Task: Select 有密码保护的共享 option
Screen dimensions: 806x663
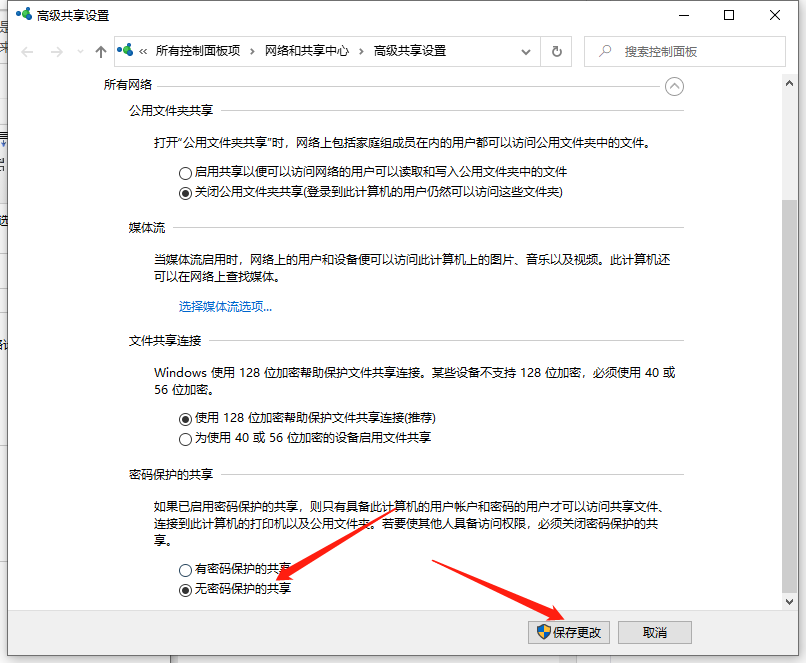Action: pos(184,569)
